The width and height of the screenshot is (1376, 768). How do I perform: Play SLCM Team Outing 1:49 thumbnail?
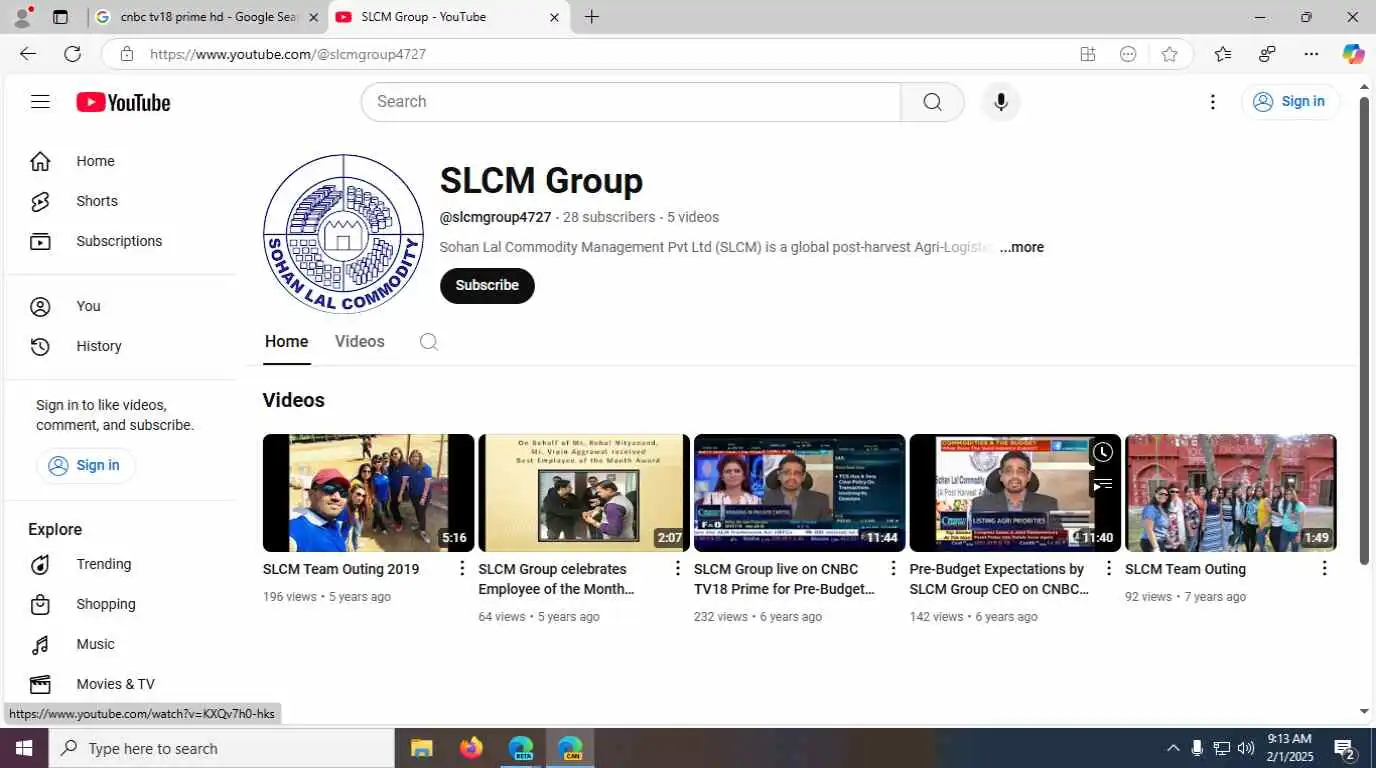(1230, 493)
